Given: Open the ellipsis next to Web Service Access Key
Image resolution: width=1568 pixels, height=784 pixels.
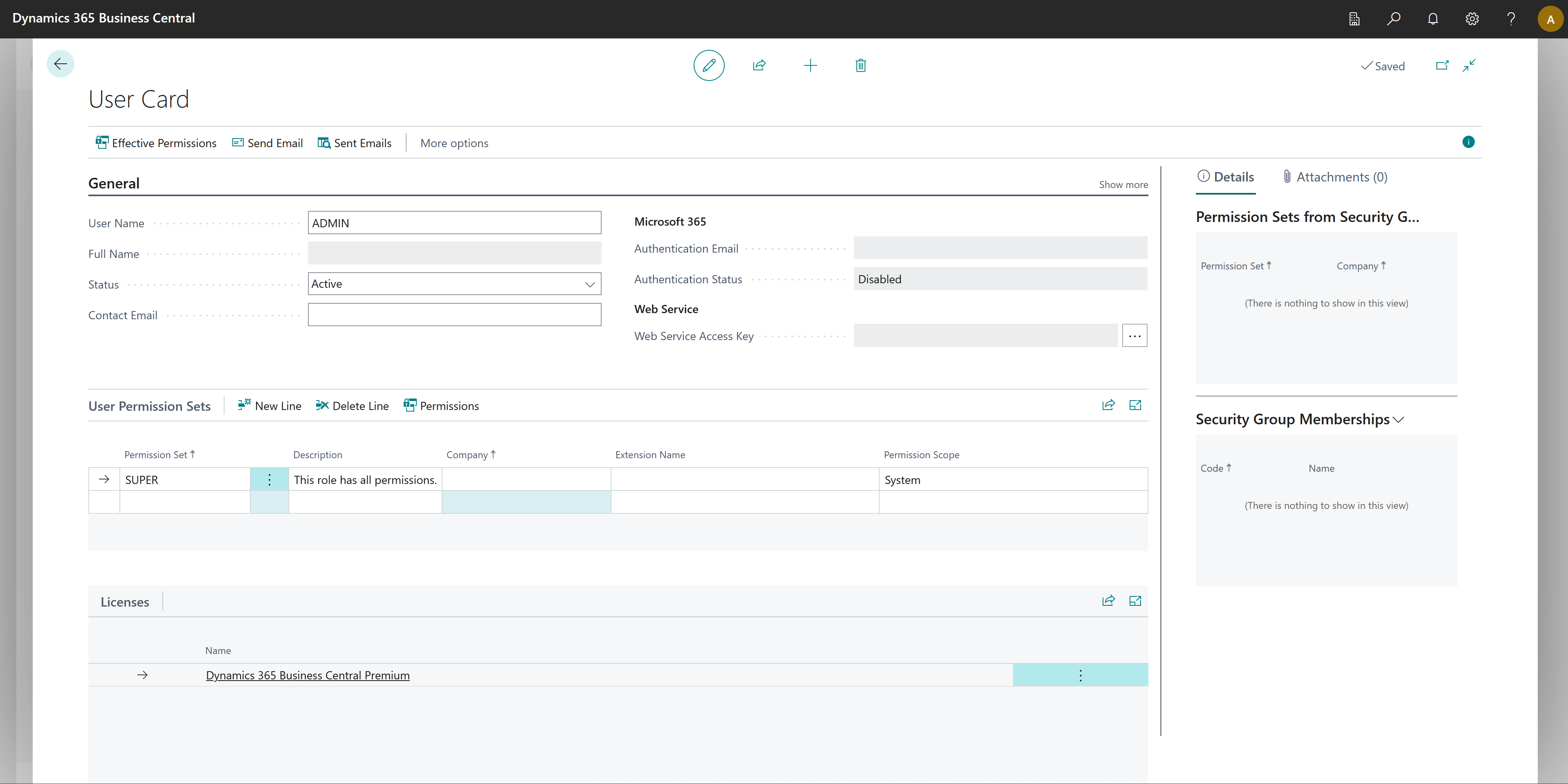Looking at the screenshot, I should [x=1134, y=335].
